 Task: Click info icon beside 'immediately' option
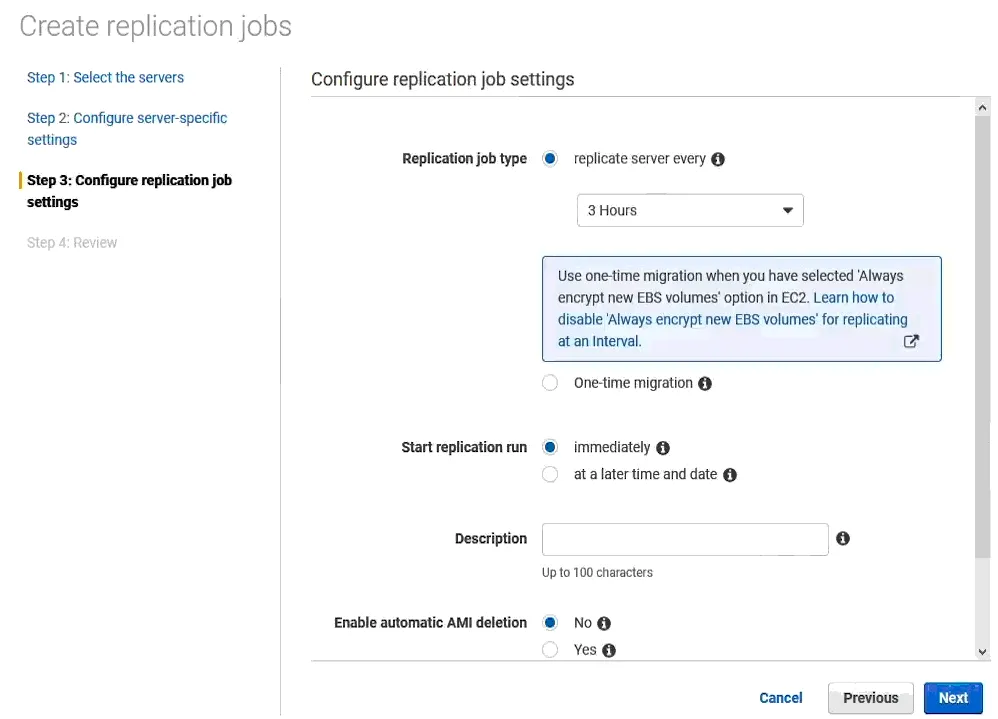pyautogui.click(x=663, y=448)
